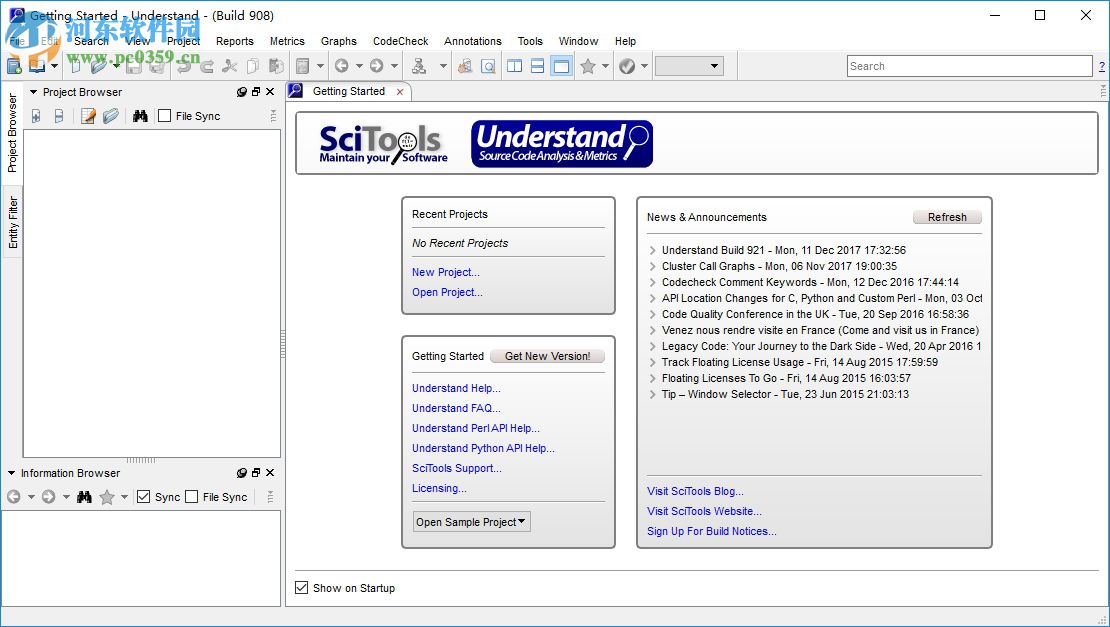Uncheck Show on Startup
Viewport: 1110px width, 627px height.
(x=302, y=588)
